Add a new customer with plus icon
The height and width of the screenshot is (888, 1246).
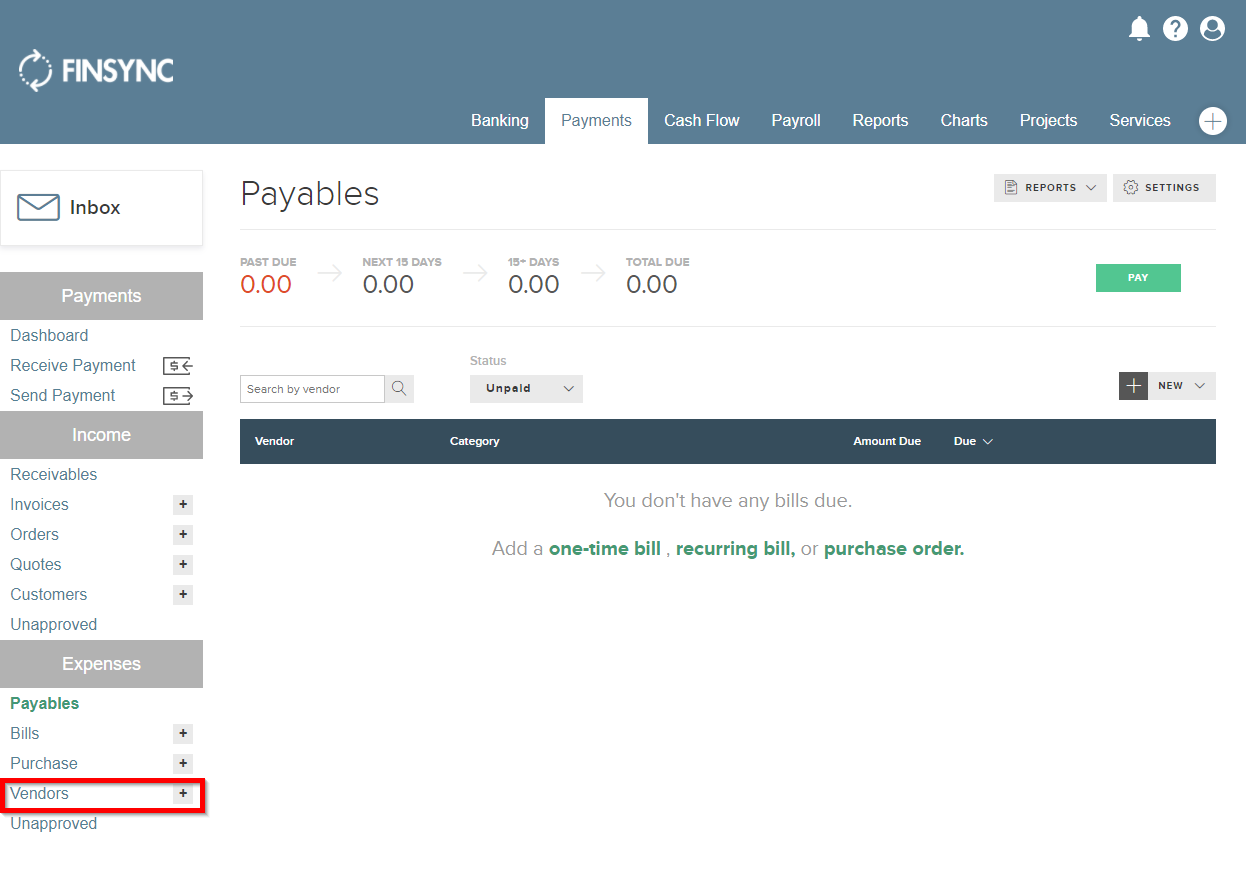coord(183,595)
